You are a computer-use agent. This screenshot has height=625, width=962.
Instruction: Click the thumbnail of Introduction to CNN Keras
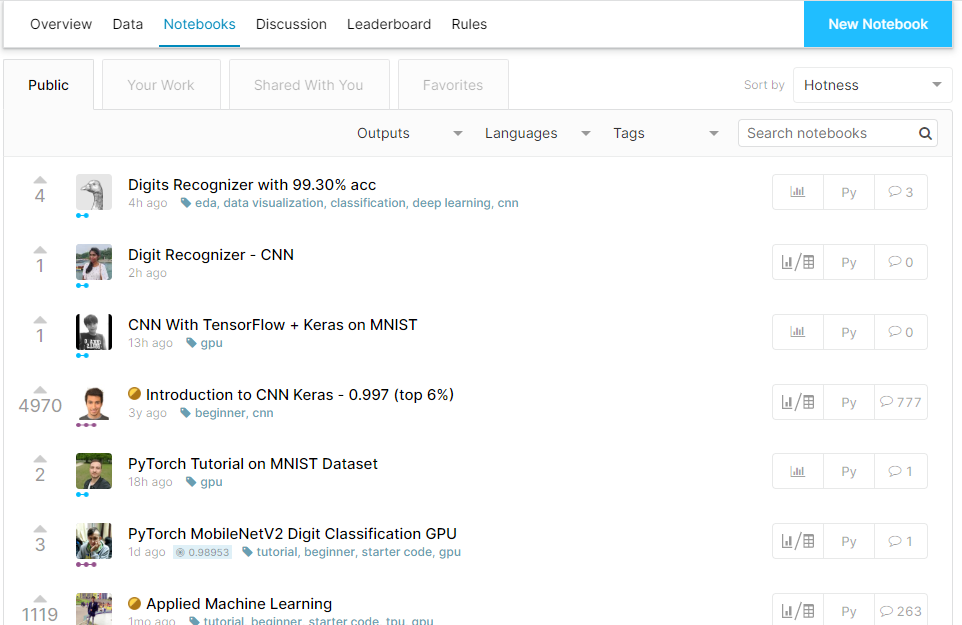(93, 404)
